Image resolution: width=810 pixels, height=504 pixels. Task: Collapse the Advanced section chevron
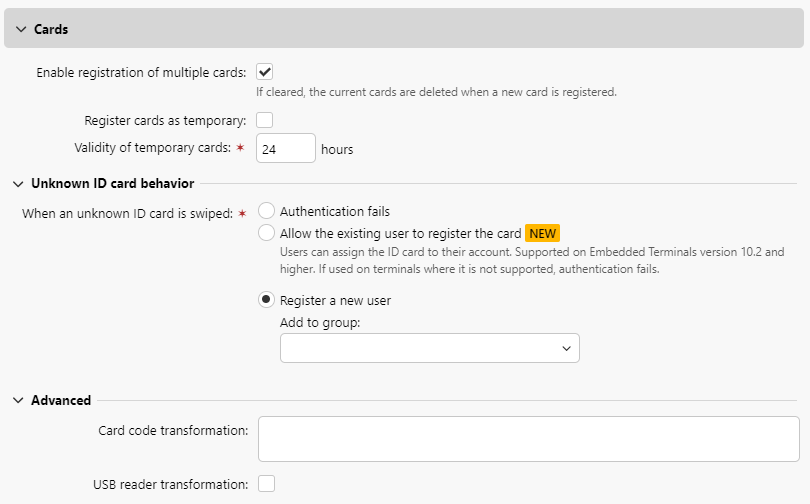tap(18, 400)
